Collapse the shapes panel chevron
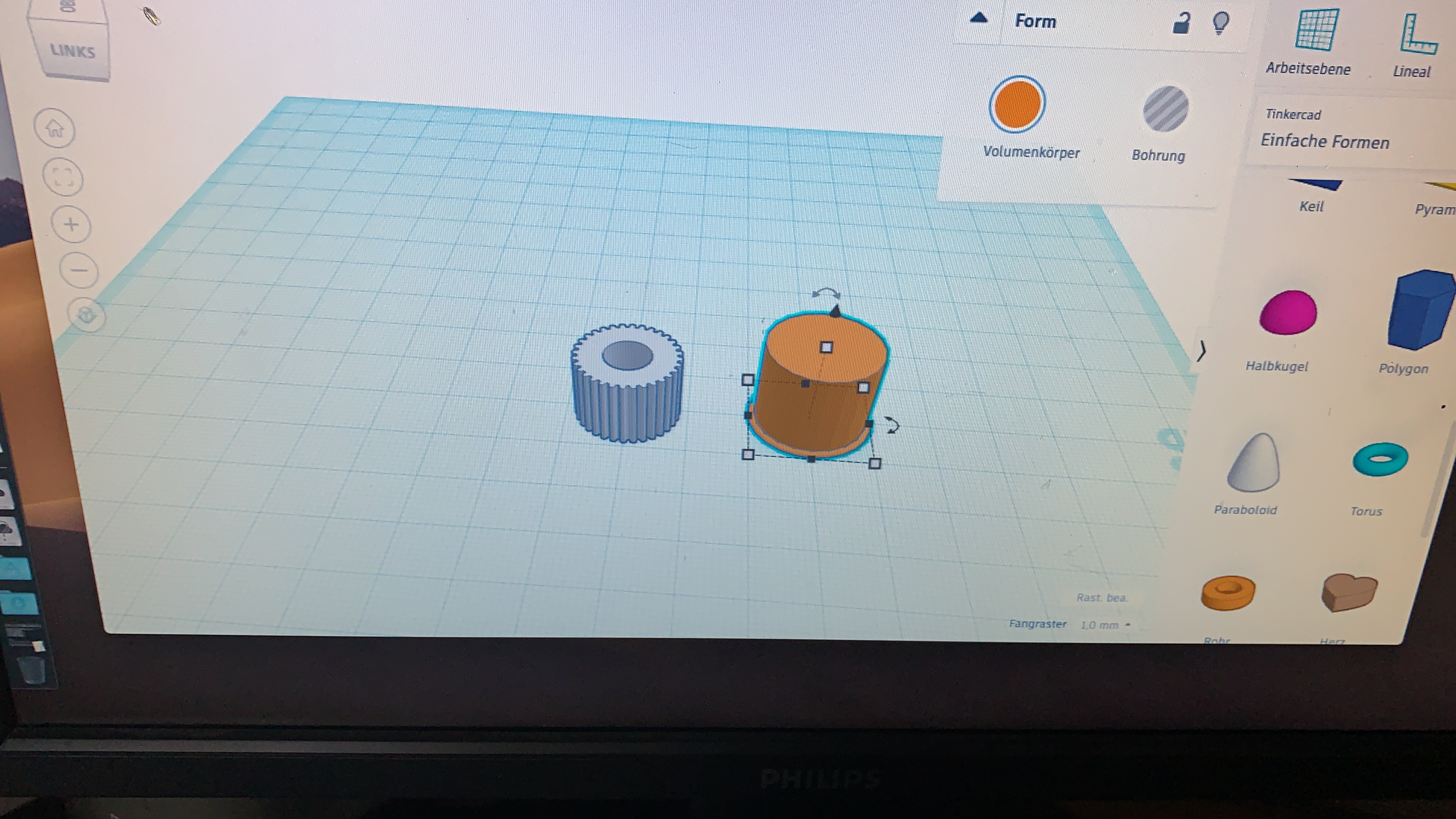 1202,351
